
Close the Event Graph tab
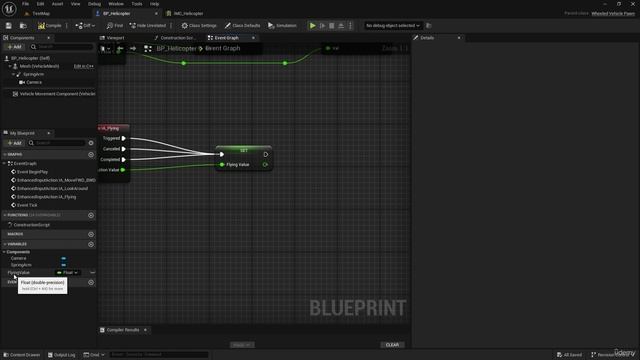tap(253, 38)
